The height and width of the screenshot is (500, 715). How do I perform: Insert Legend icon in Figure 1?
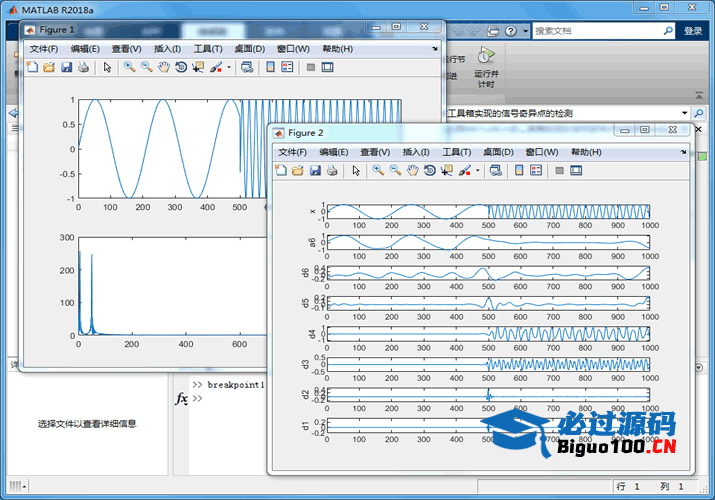pos(287,67)
